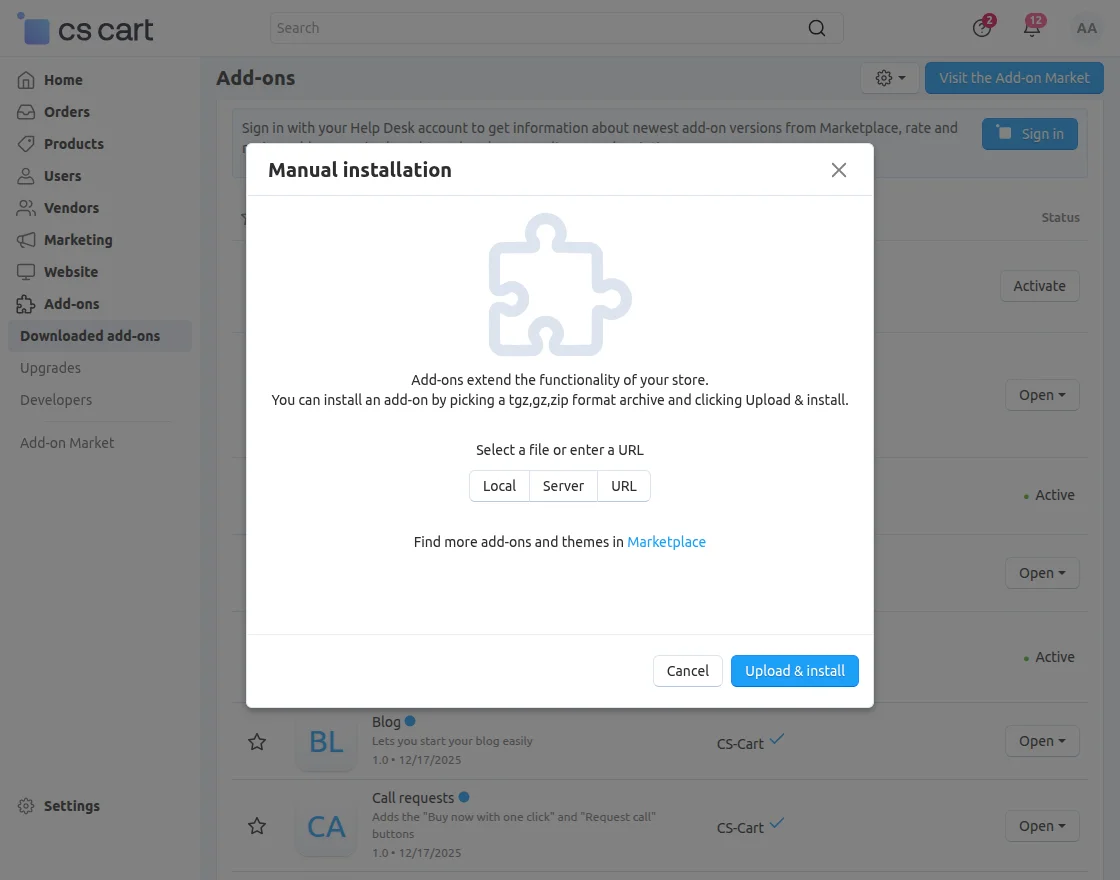The height and width of the screenshot is (880, 1120).
Task: Star the Call requests add-on
Action: [x=257, y=826]
